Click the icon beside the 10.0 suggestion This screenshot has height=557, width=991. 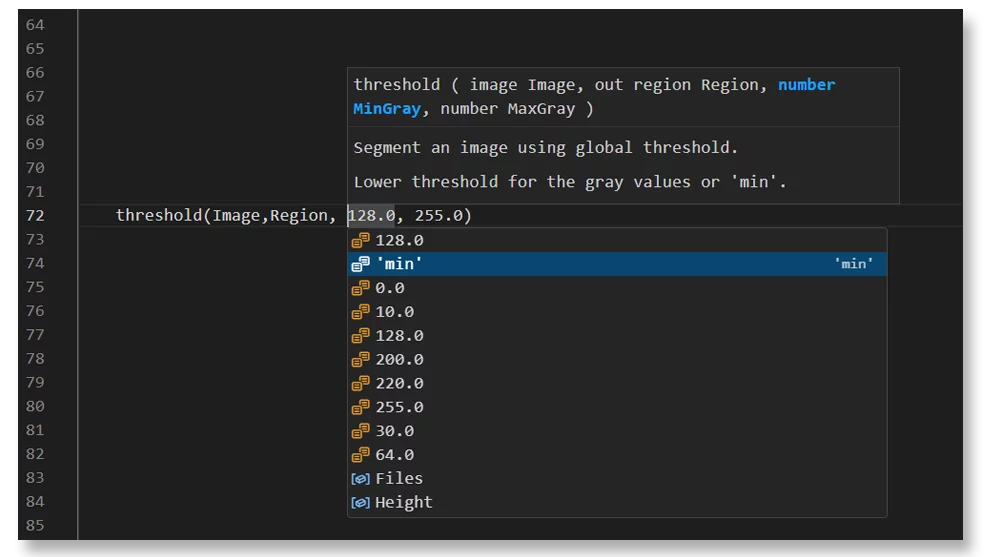point(361,312)
